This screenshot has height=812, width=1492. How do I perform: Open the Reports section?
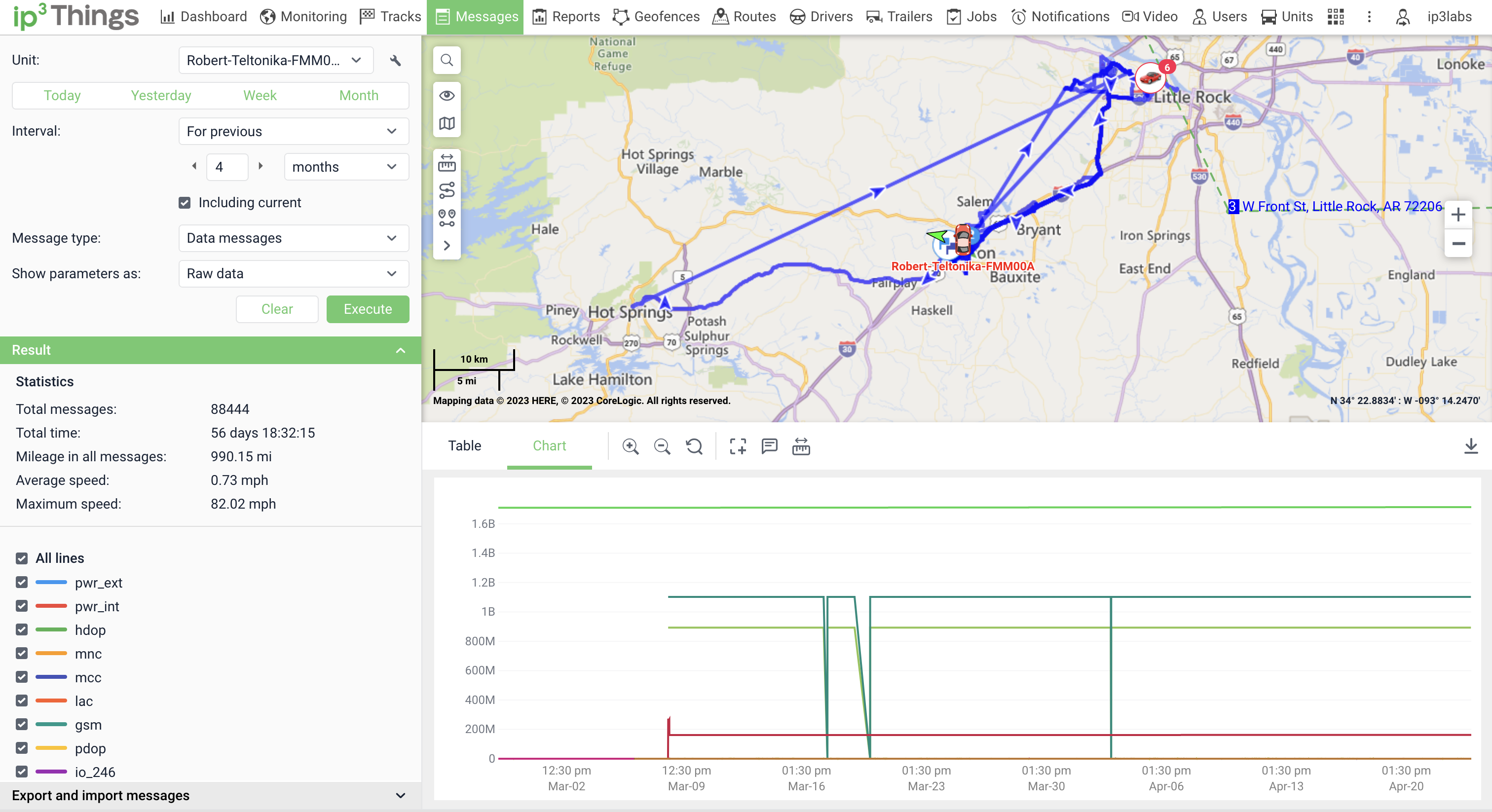(x=566, y=17)
